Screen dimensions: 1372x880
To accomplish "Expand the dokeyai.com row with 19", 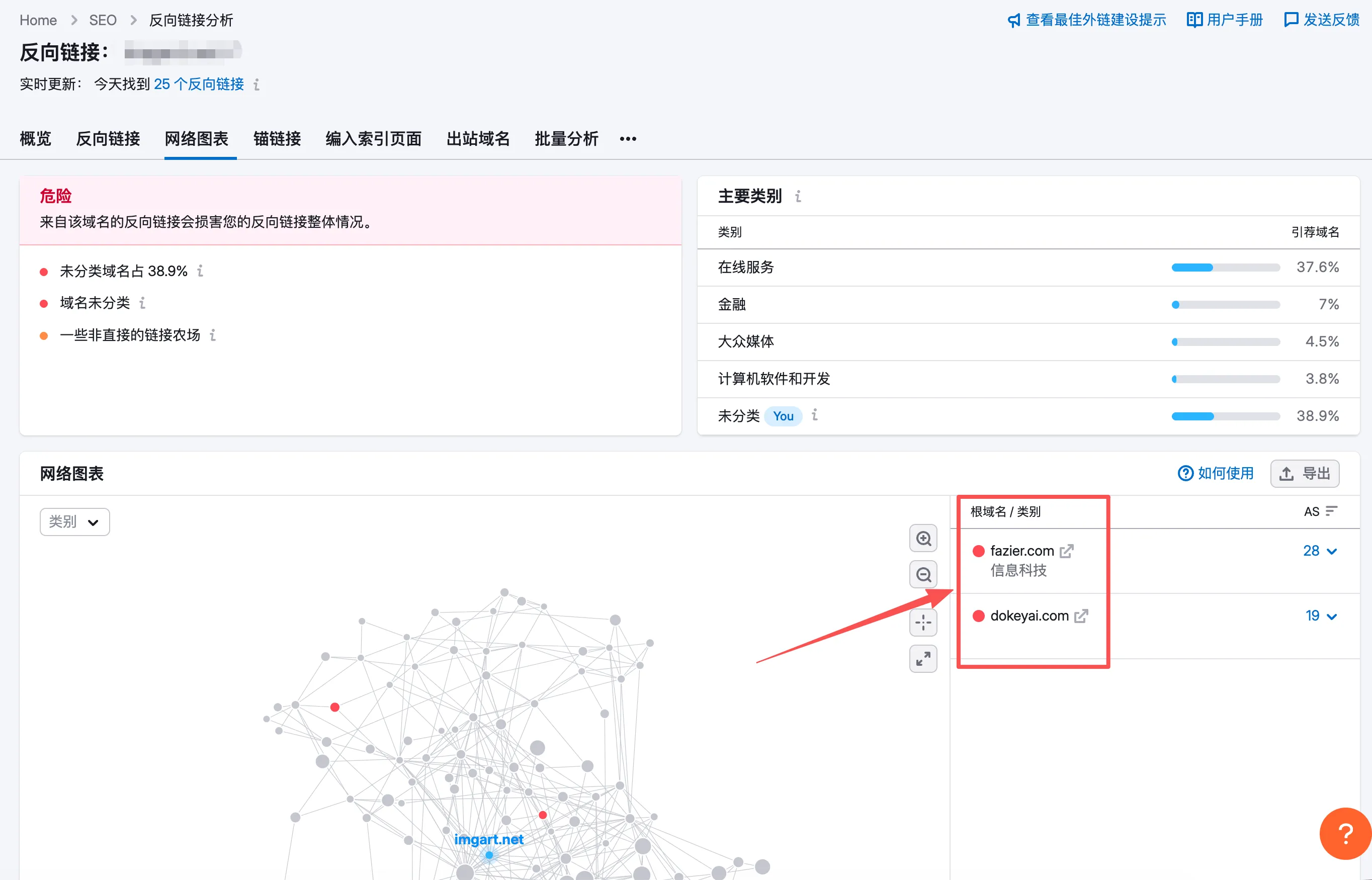I will [1331, 617].
